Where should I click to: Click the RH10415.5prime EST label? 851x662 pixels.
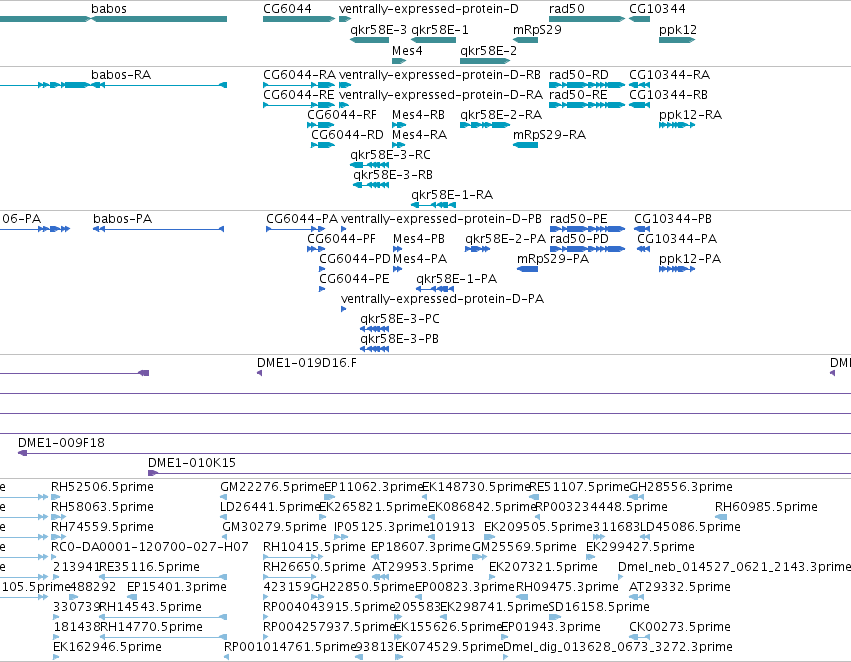314,547
